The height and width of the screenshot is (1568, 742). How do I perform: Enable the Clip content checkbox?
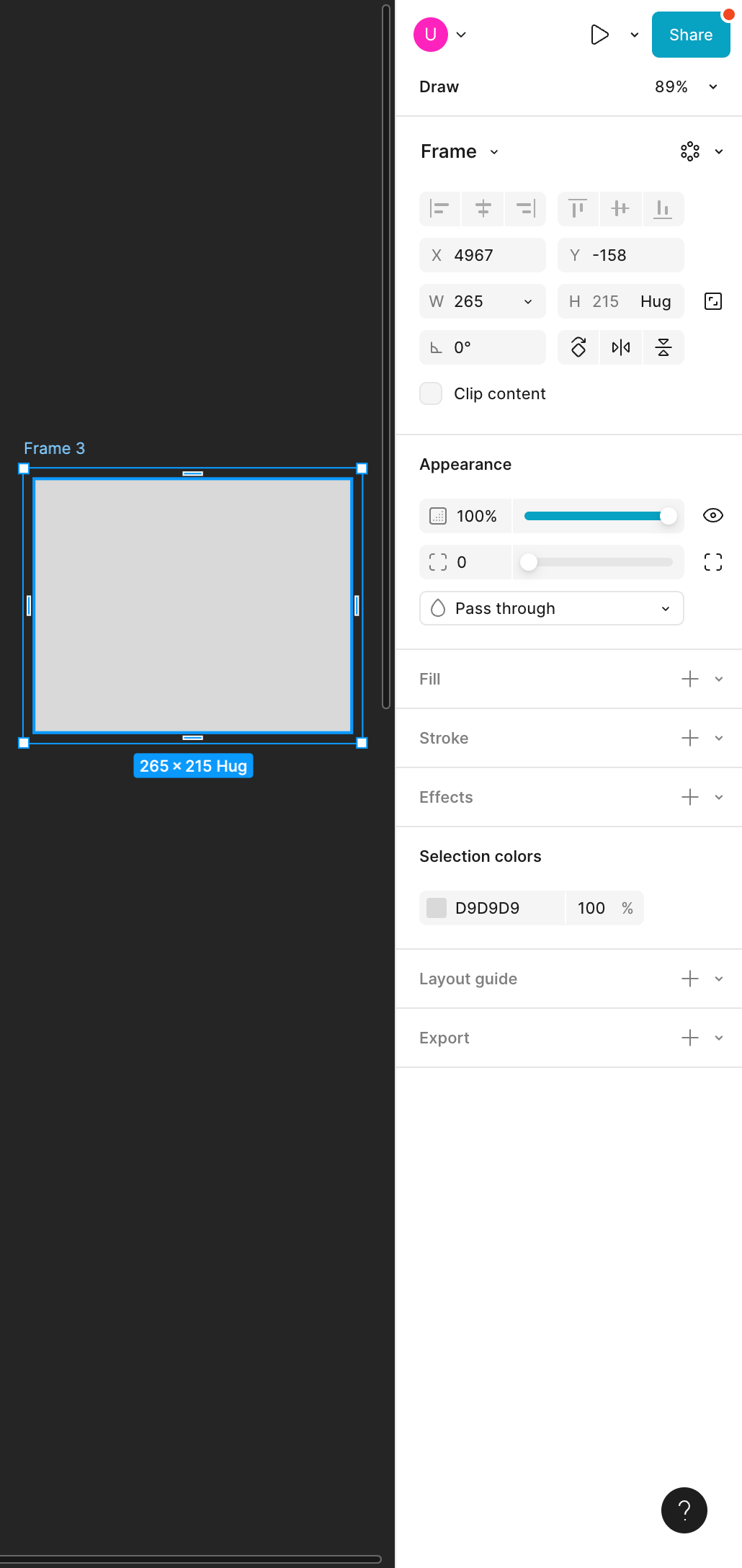coord(431,393)
